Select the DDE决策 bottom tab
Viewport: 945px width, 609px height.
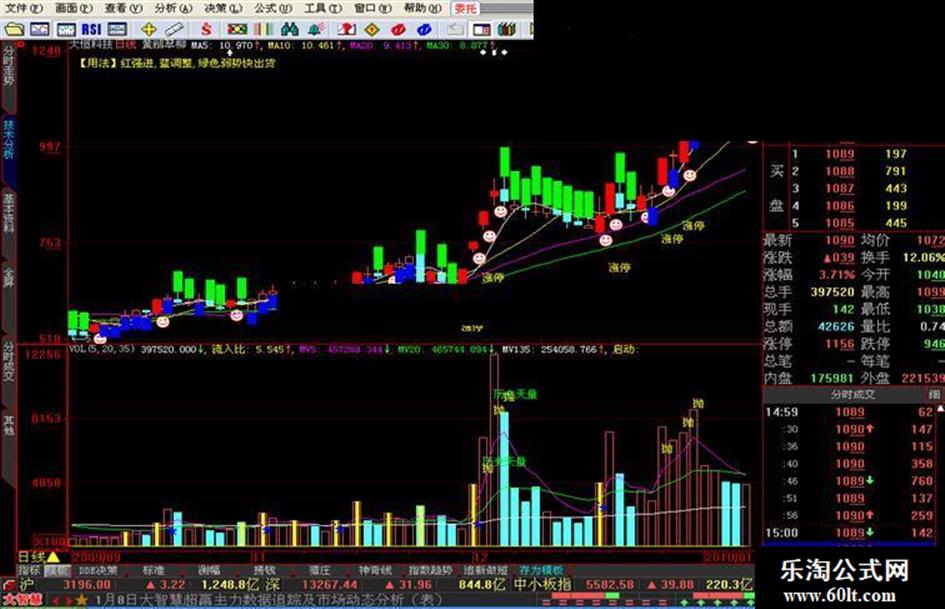[98, 570]
